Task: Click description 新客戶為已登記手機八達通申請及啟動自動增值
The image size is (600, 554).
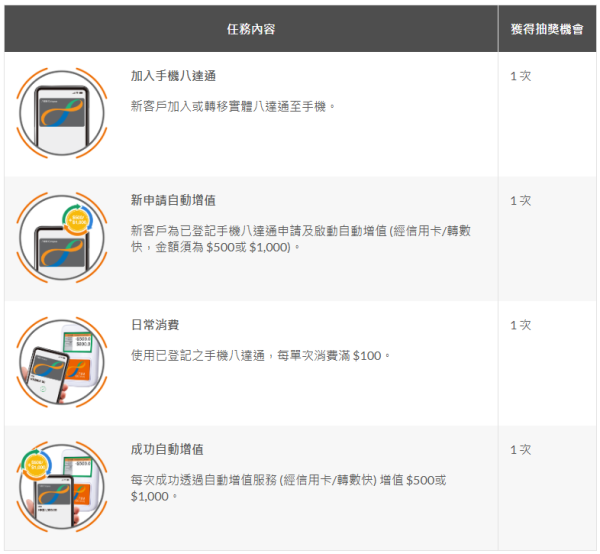Action: point(301,239)
